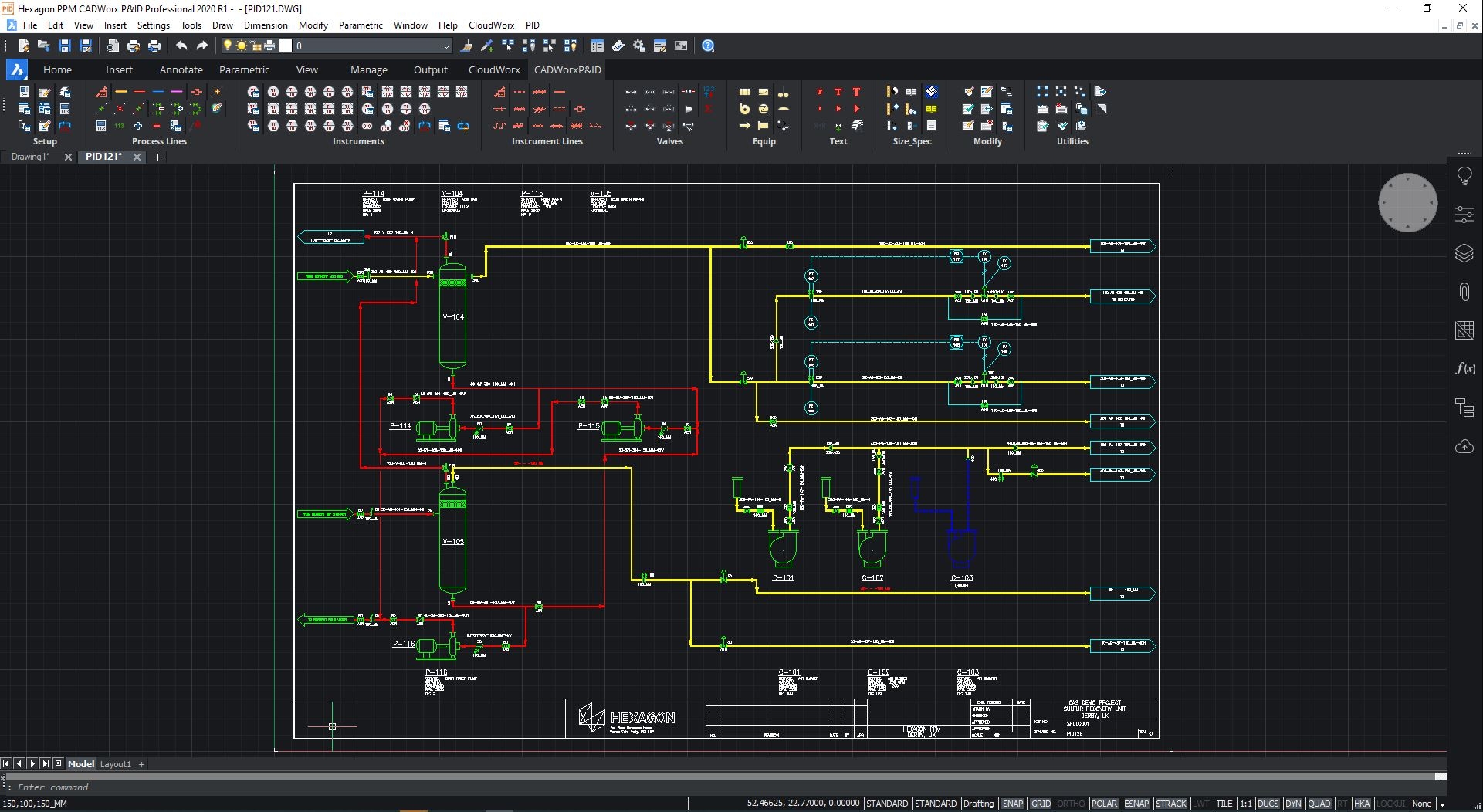The image size is (1483, 812).
Task: Click the blue Help question mark icon
Action: point(708,46)
